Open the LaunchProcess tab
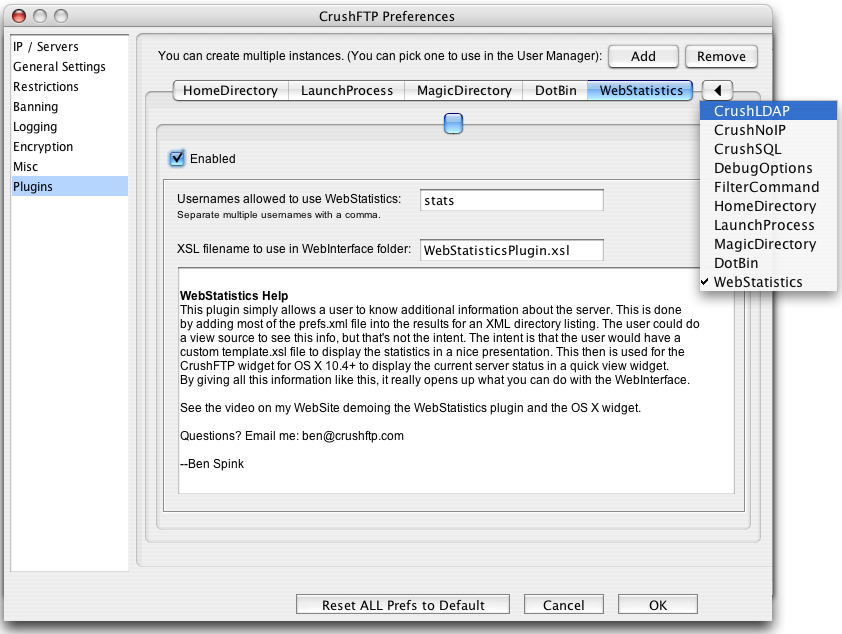 [x=347, y=90]
